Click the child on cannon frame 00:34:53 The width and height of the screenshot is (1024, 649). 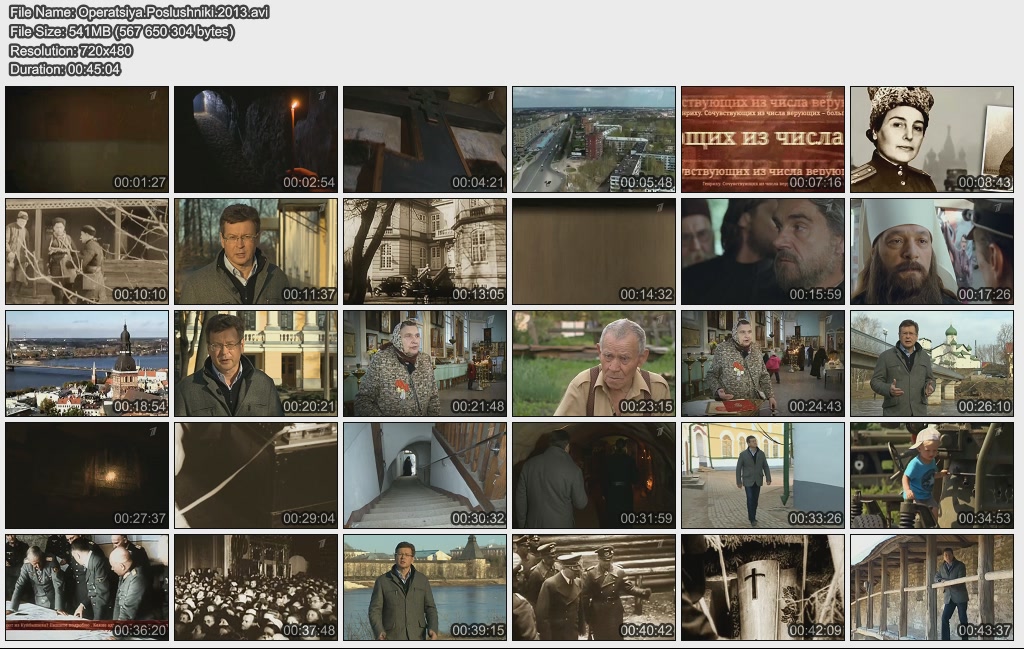point(932,475)
